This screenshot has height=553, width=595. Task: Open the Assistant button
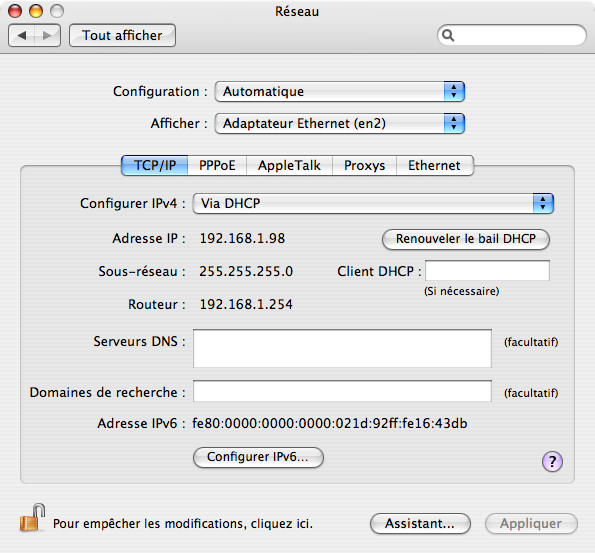(420, 524)
